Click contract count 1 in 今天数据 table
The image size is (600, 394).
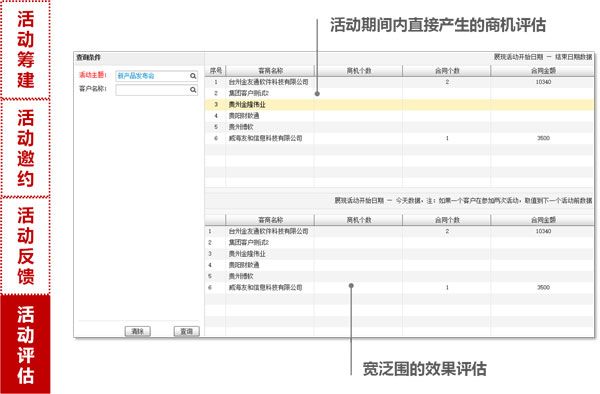tap(447, 287)
